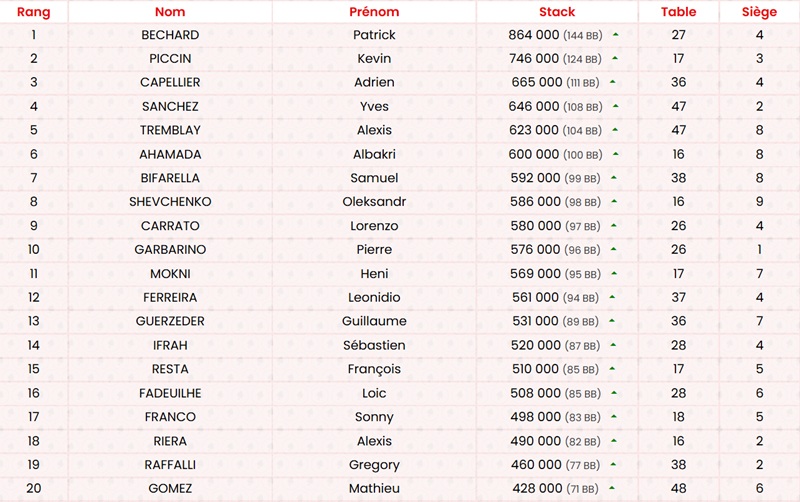Select the first name Oleksandr

coord(374,202)
